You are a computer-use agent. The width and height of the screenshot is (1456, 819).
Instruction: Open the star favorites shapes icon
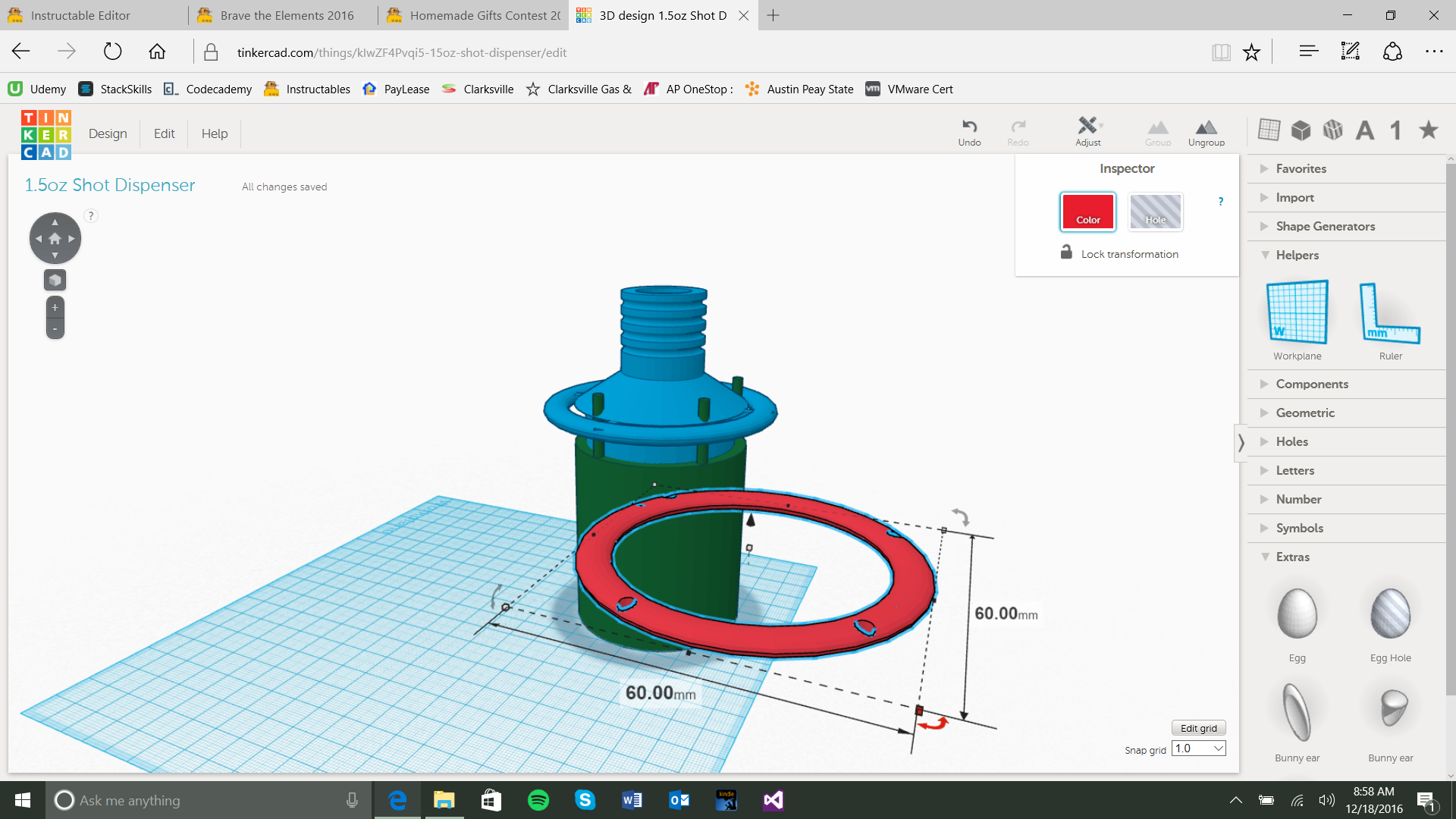coord(1429,130)
